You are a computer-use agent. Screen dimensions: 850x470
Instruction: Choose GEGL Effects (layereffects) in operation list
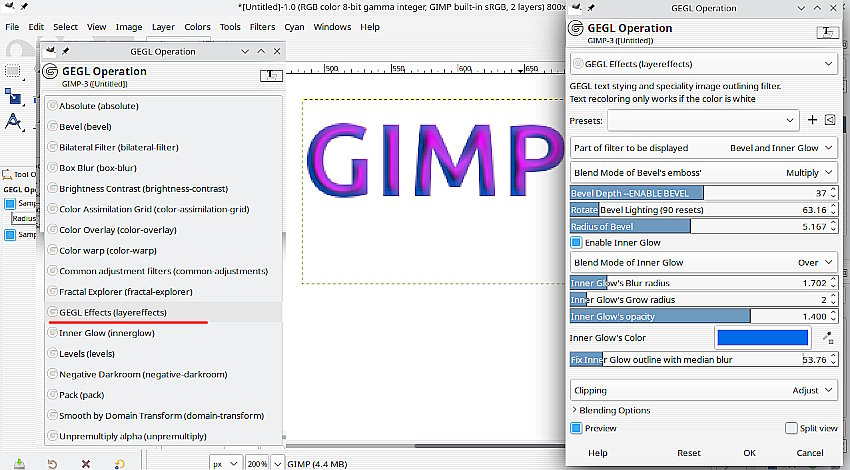(x=163, y=312)
